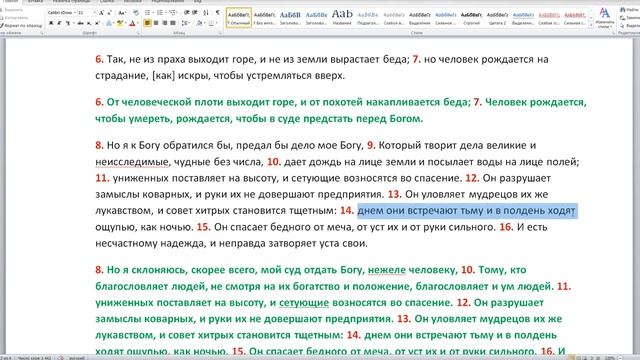
Task: Decrease font size with Shrink Font
Action: [x=109, y=13]
